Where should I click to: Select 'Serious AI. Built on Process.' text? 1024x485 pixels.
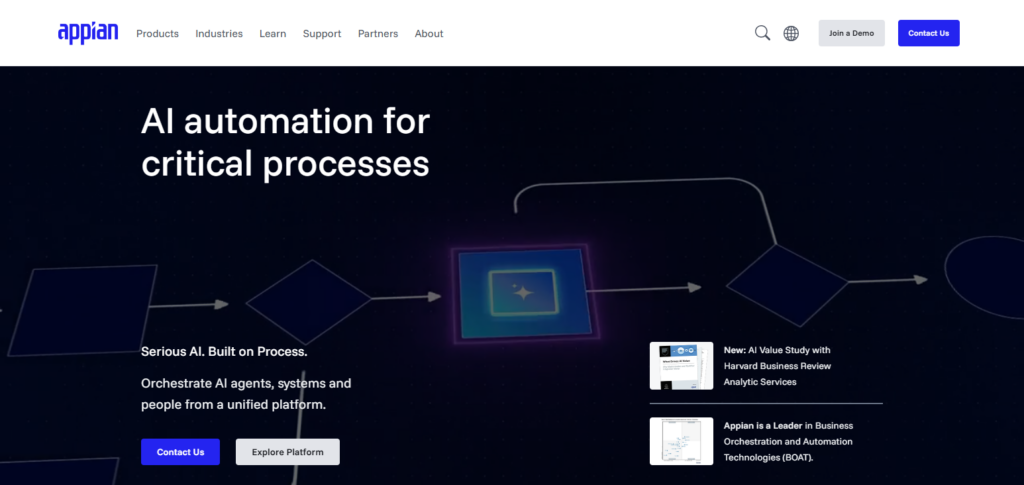click(224, 352)
